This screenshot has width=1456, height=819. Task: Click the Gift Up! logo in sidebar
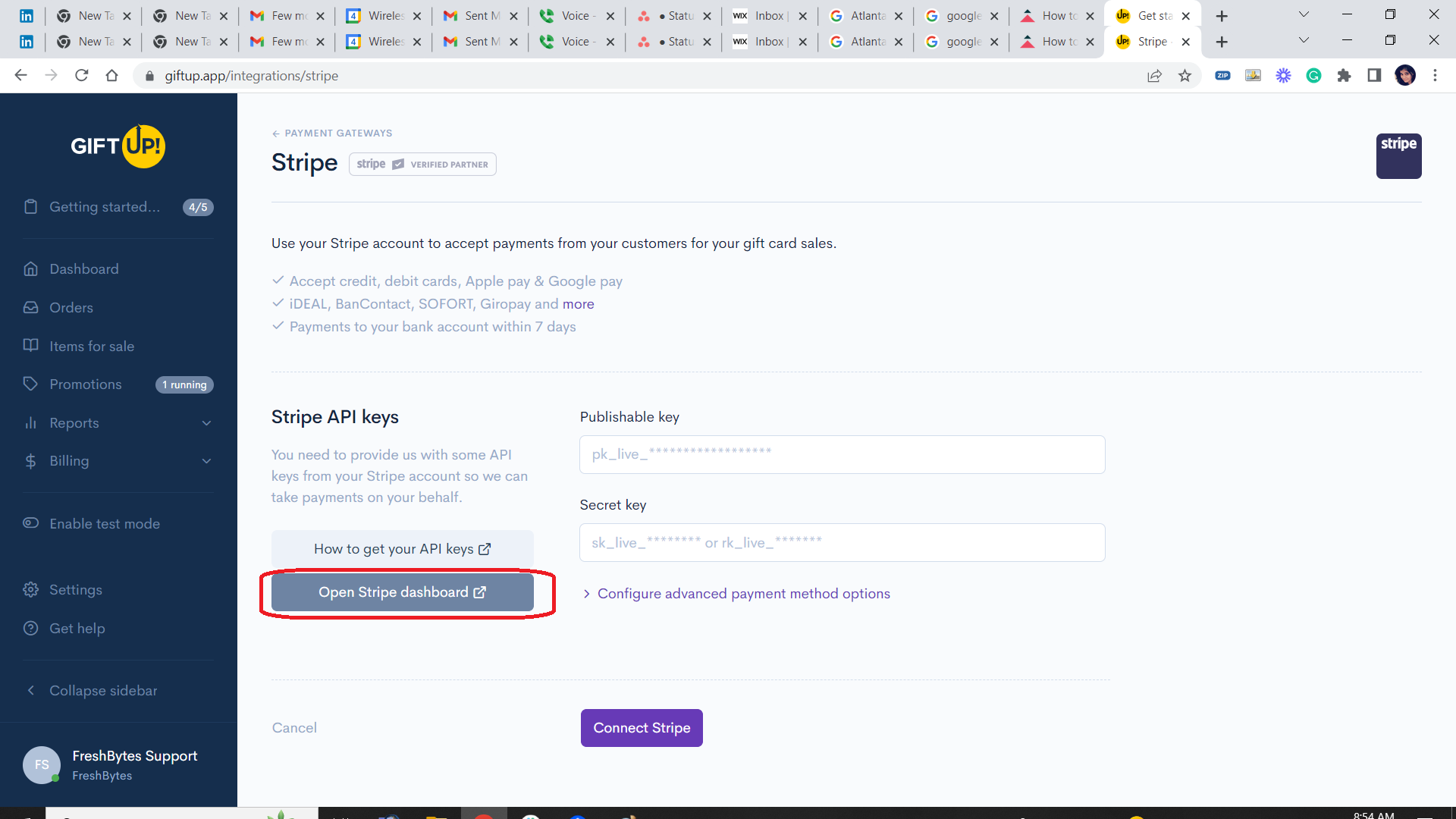tap(118, 146)
